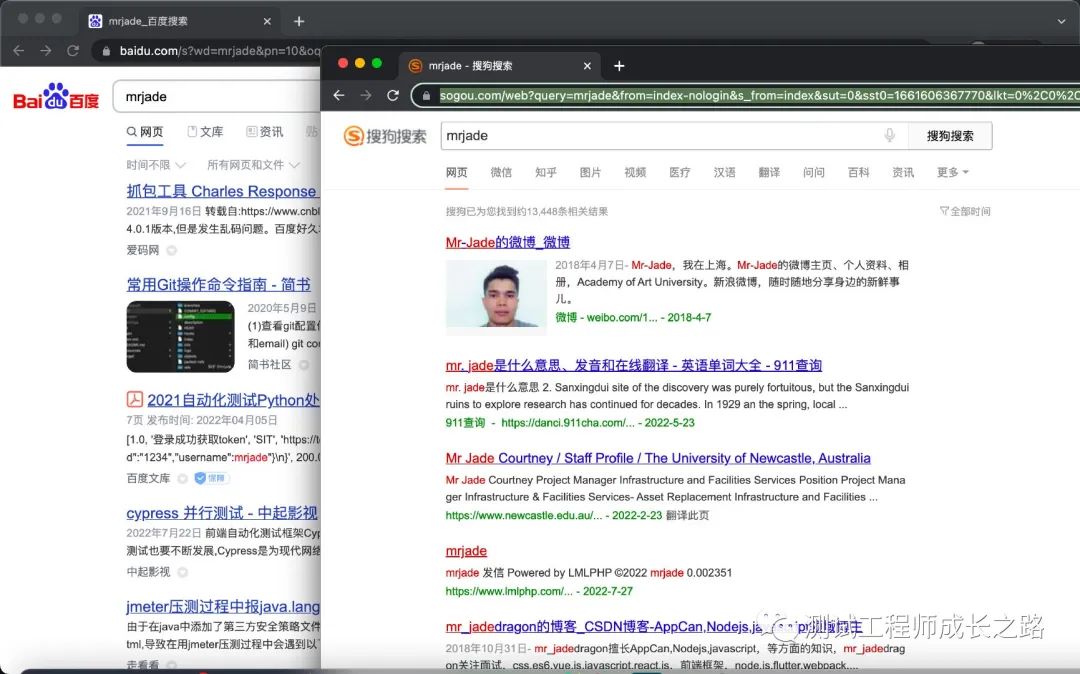Switch to the 视频 tab in Sogou

(635, 172)
